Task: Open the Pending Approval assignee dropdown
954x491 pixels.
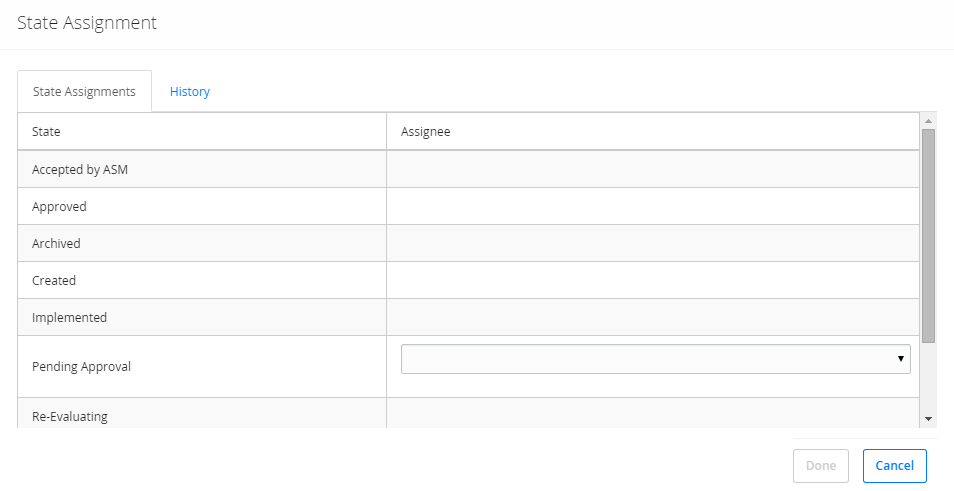Action: tap(655, 359)
